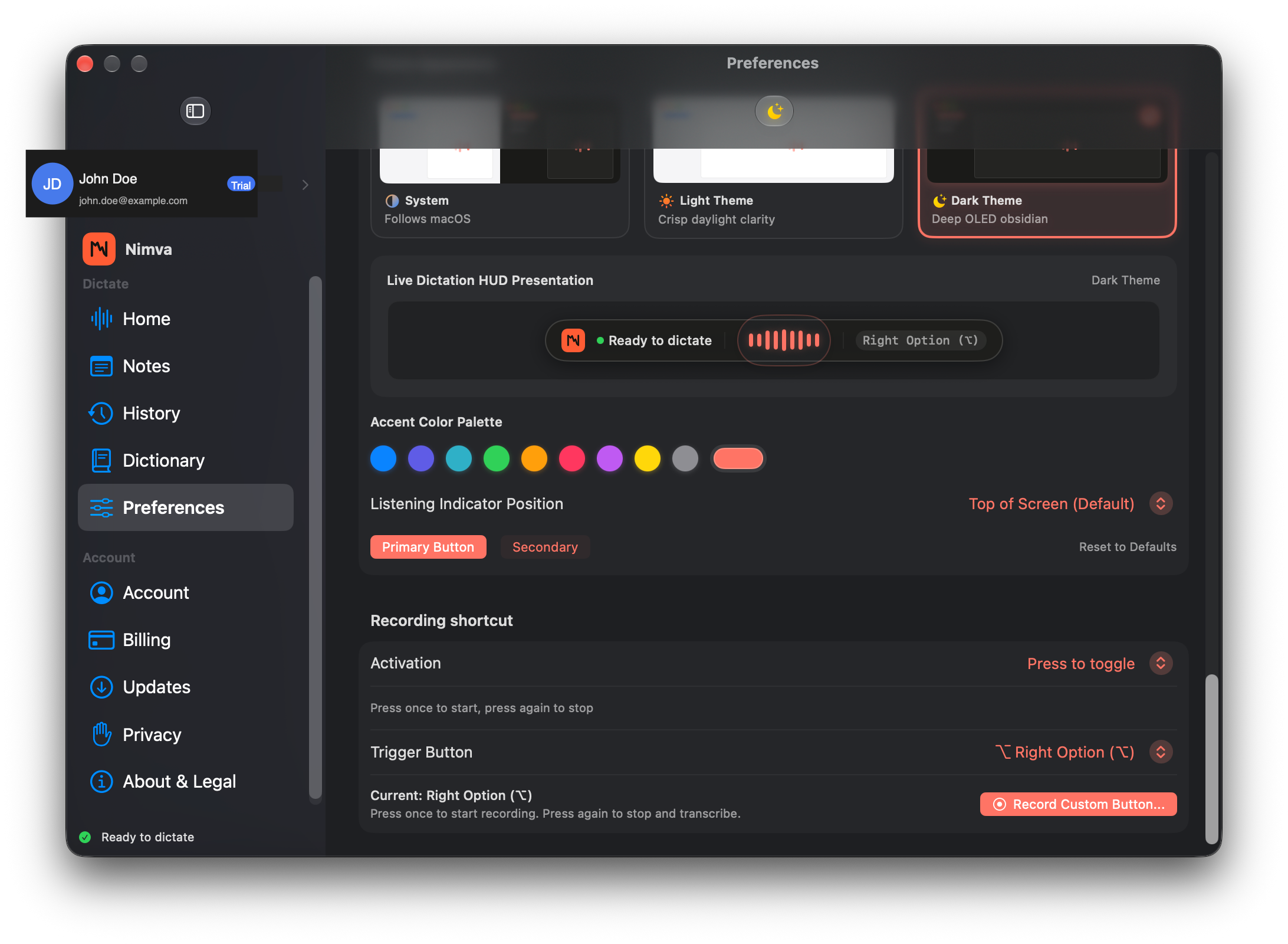Click the Billing card icon

101,640
